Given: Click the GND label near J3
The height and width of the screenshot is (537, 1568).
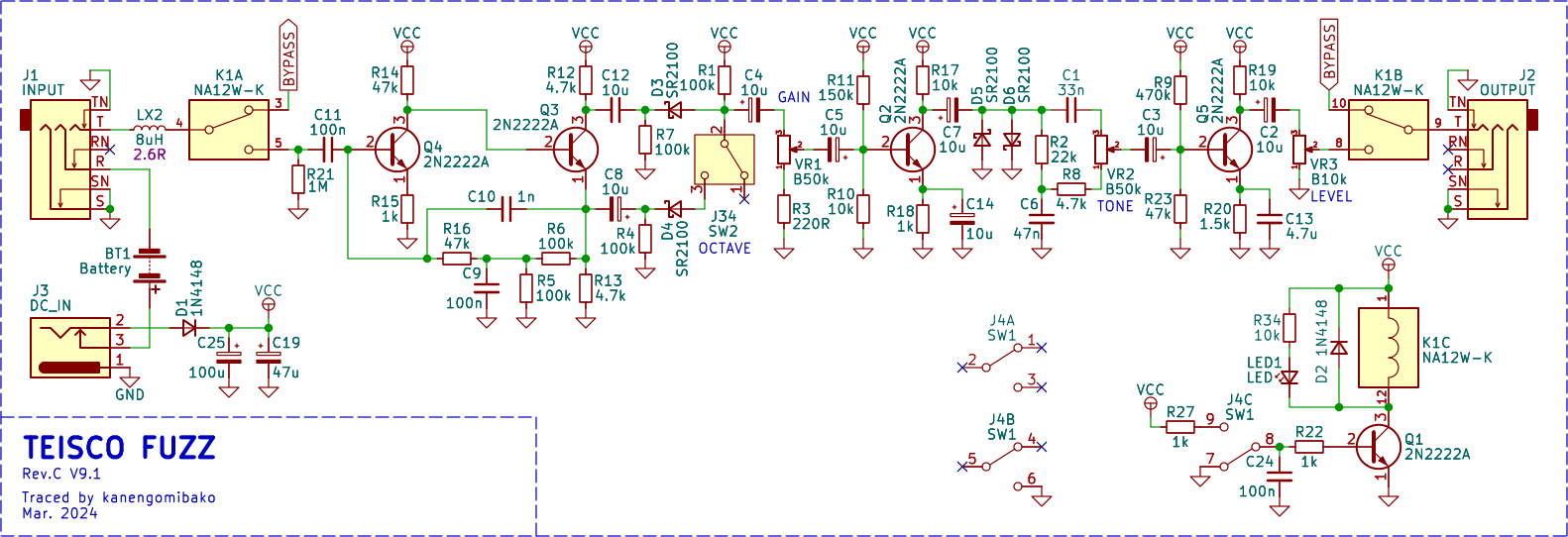Looking at the screenshot, I should click(x=130, y=394).
